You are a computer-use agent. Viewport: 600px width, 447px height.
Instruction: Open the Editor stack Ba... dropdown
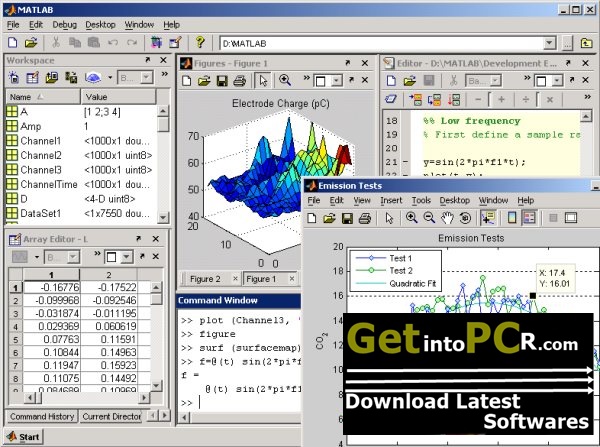coord(496,81)
